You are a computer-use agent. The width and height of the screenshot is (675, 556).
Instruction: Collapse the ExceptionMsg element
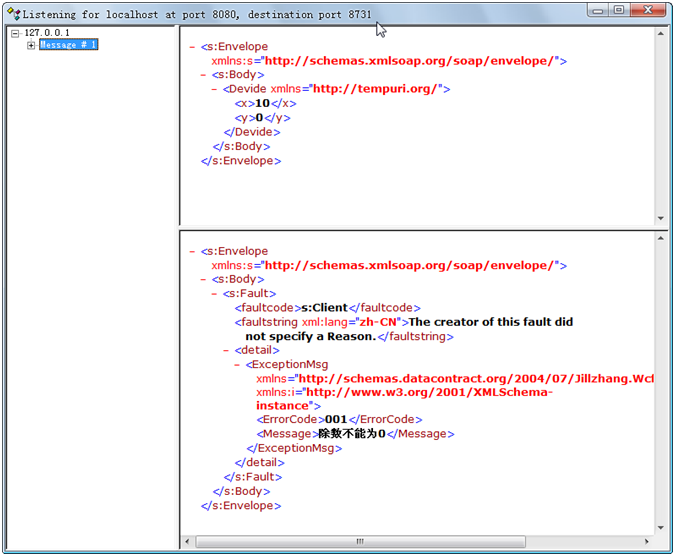238,365
